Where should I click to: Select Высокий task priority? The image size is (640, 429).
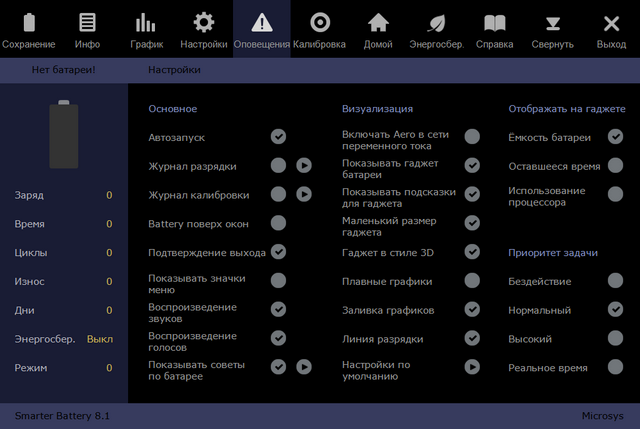point(616,338)
